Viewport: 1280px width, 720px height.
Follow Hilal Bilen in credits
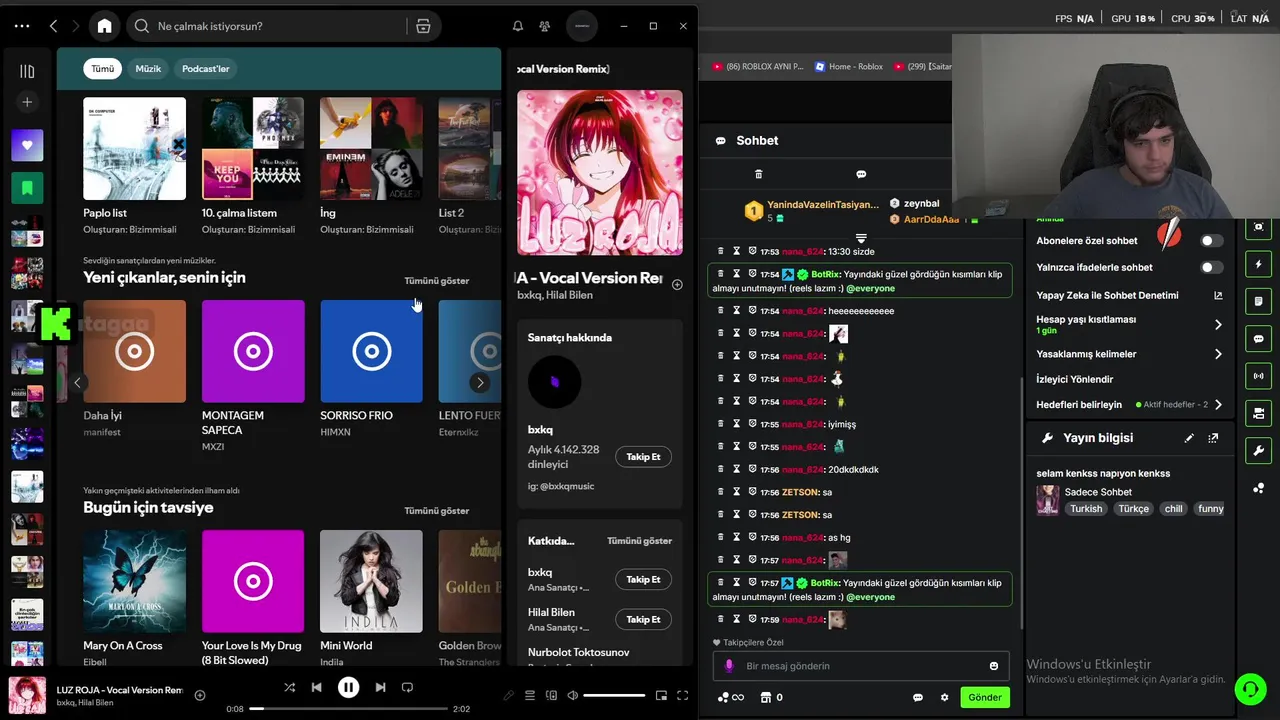(643, 619)
